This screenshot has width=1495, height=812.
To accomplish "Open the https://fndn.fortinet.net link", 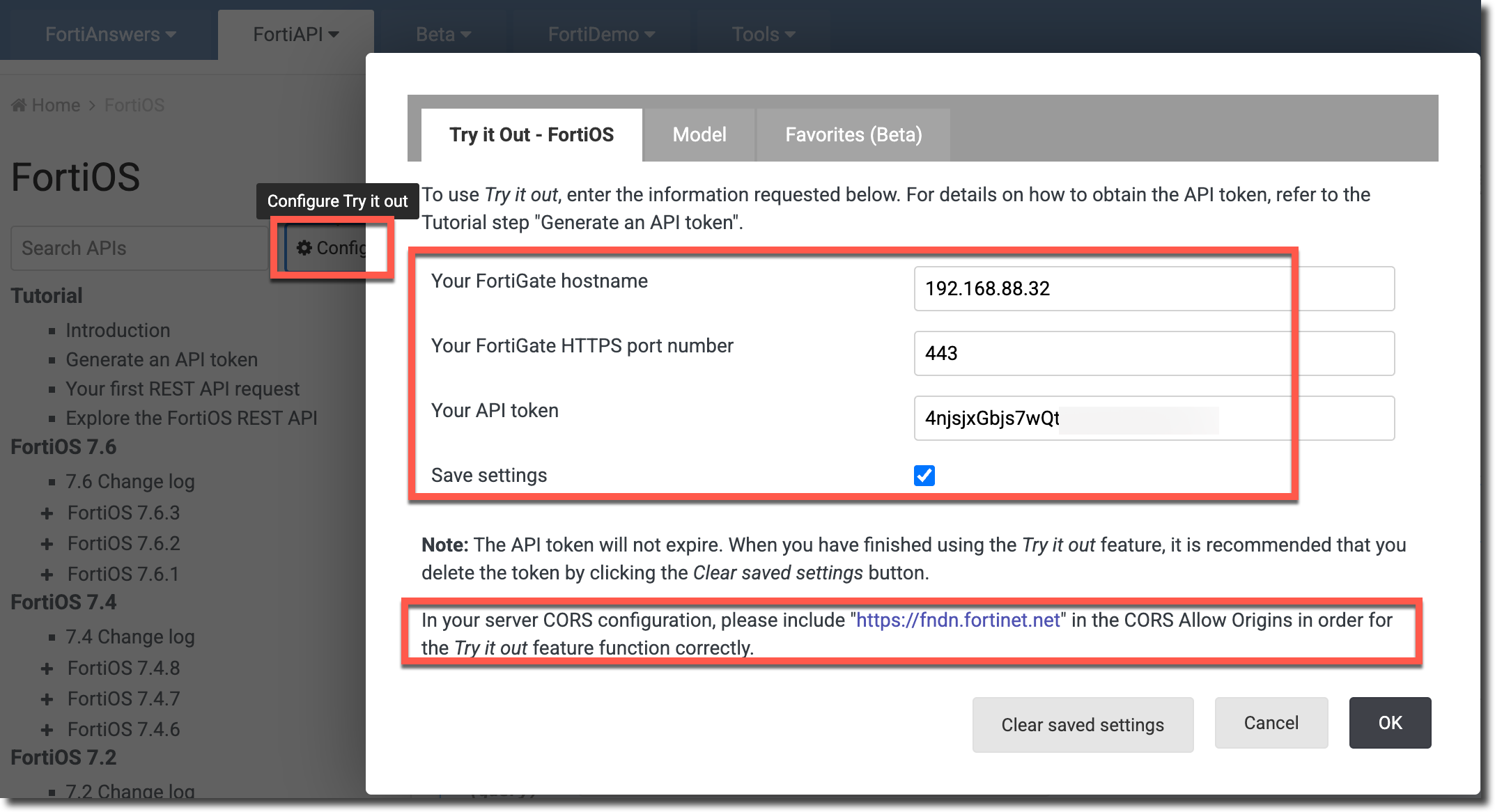I will click(x=957, y=620).
